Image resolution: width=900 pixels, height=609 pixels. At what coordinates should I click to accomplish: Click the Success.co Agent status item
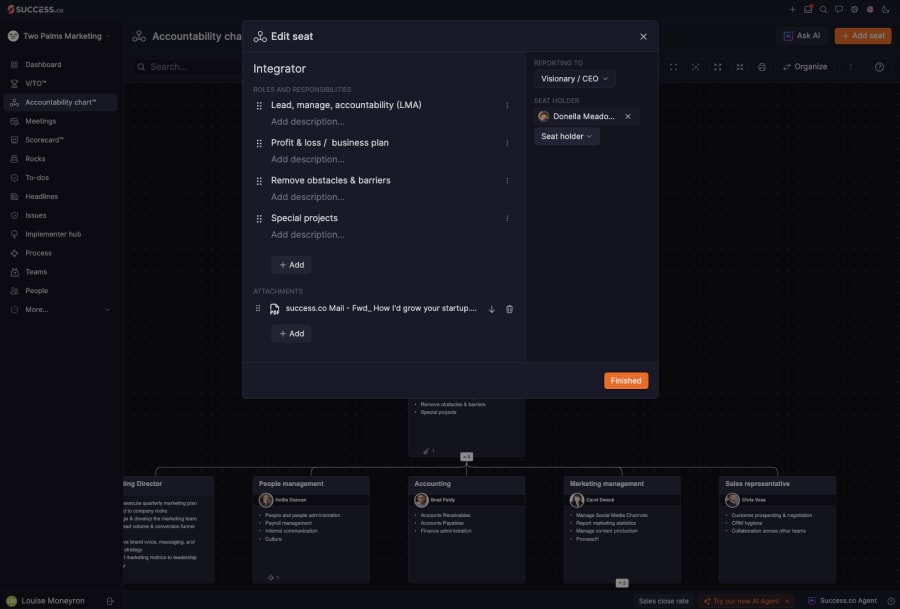(842, 601)
